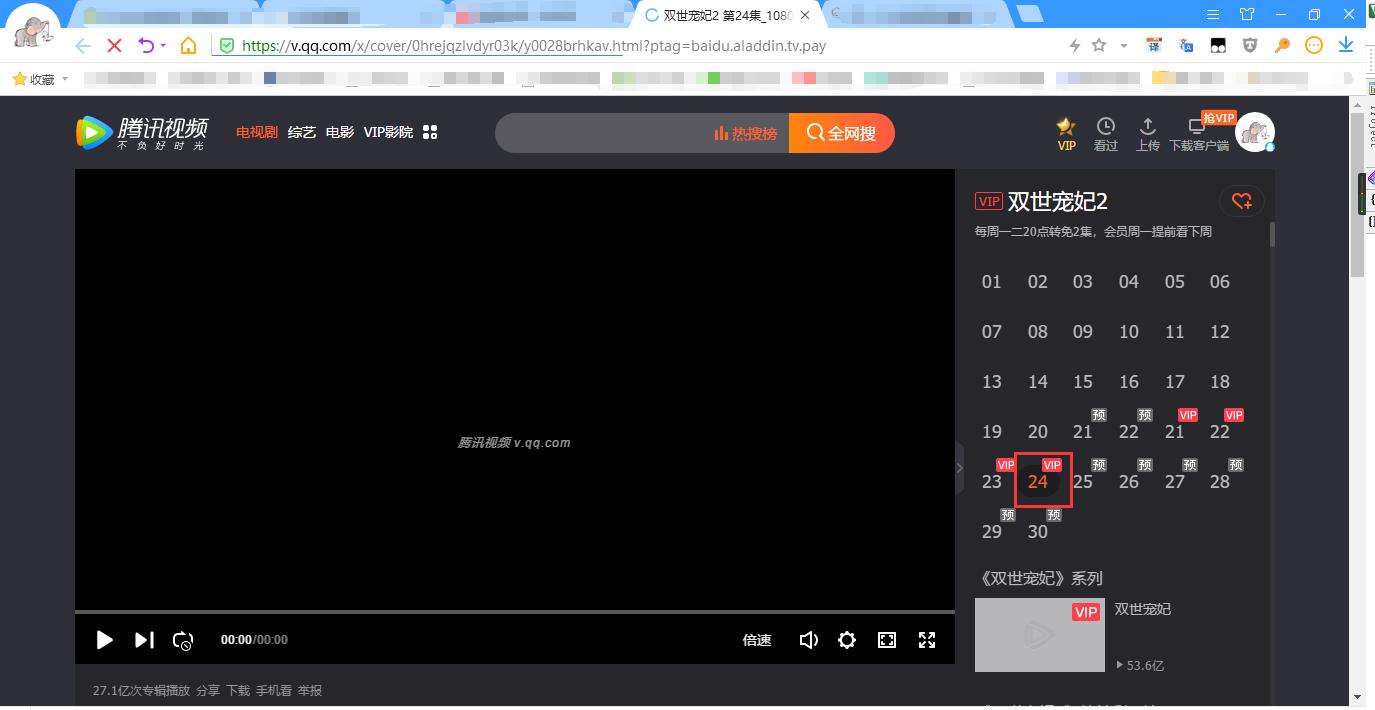The image size is (1375, 710).
Task: Select episode 05 from the list
Action: pos(1174,282)
